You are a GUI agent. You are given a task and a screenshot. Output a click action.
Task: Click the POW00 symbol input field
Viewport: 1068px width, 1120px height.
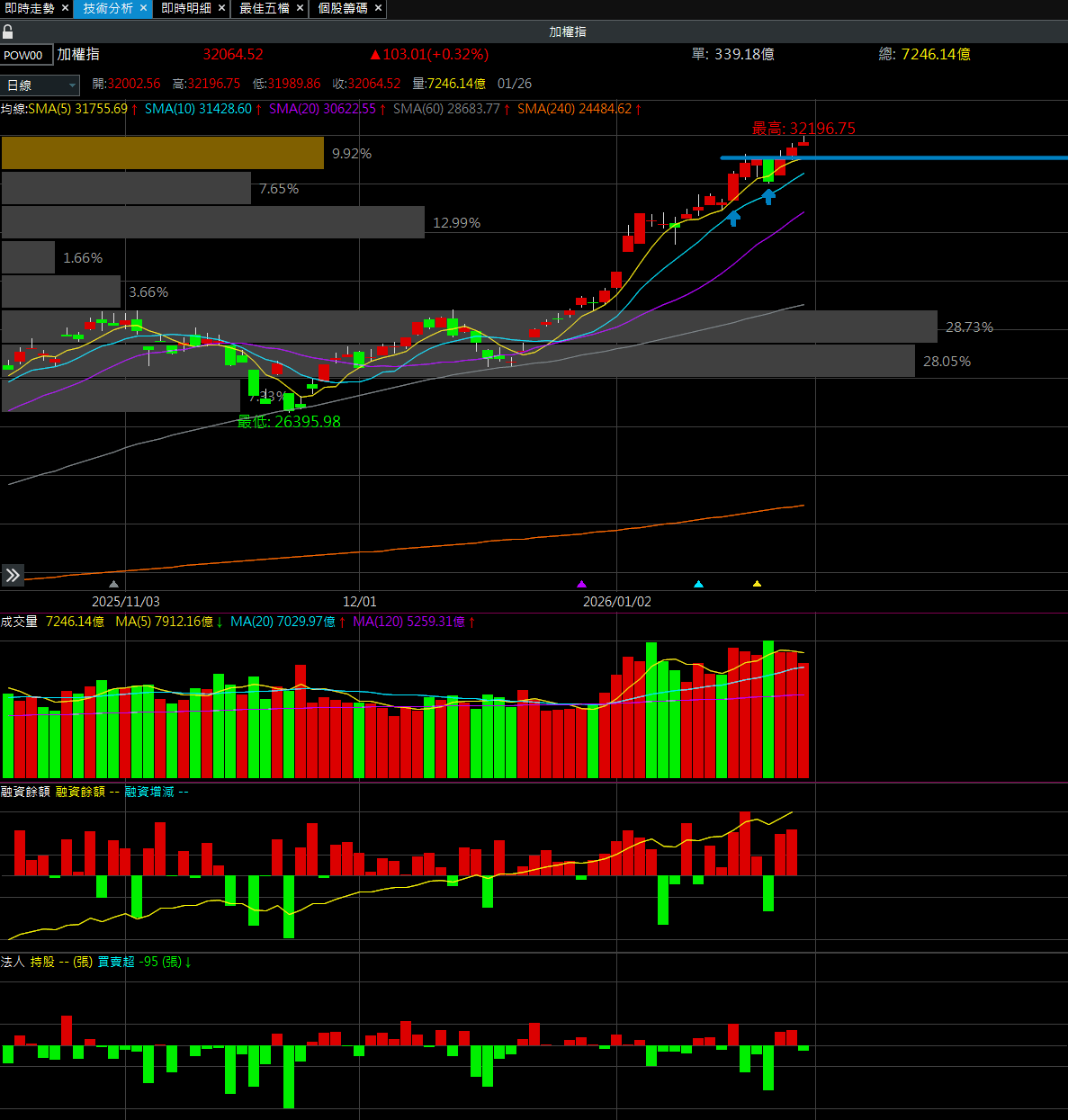point(26,56)
